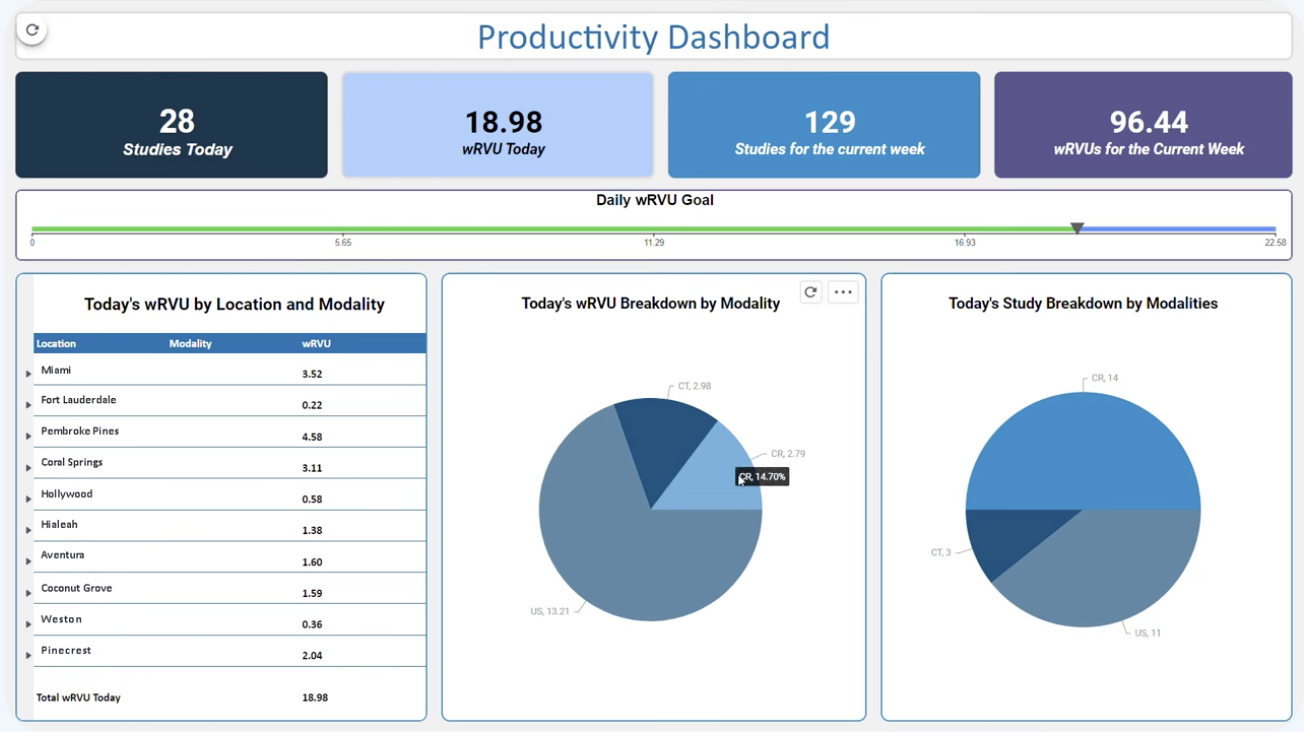This screenshot has width=1304, height=732.
Task: Click the Modality column header
Action: [x=190, y=344]
